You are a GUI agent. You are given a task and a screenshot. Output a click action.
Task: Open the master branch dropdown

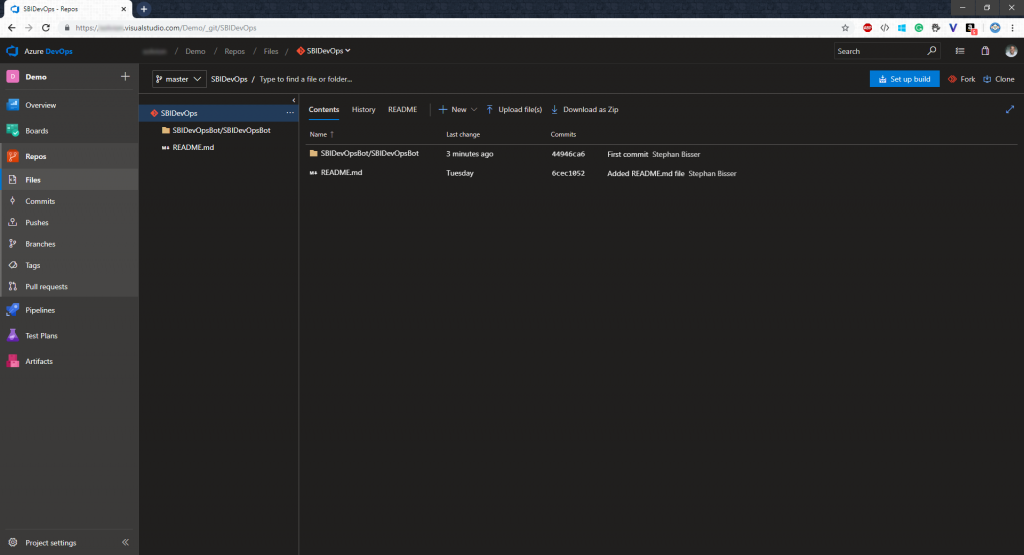point(179,79)
